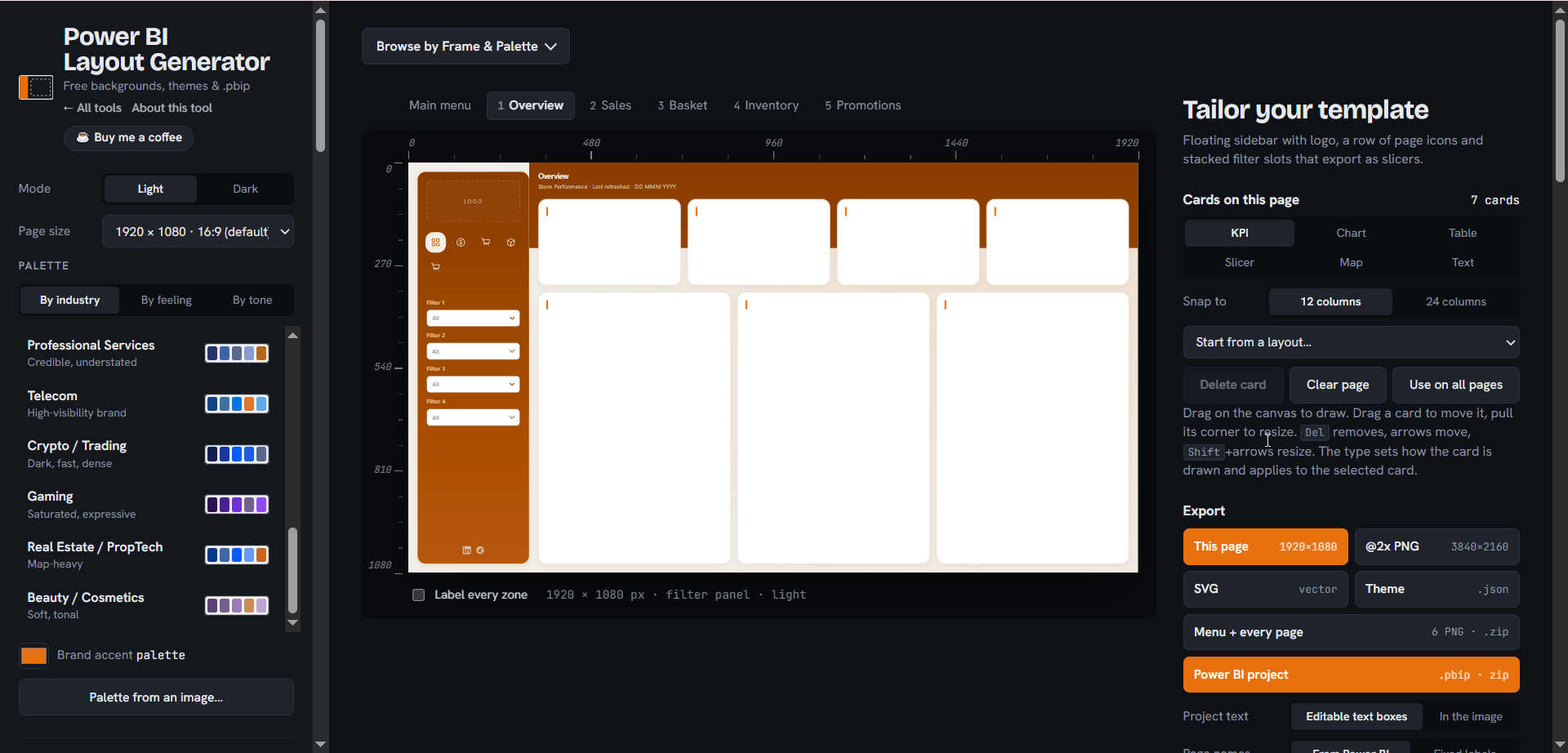Set snap to 24 columns
The image size is (1568, 753).
coord(1456,301)
